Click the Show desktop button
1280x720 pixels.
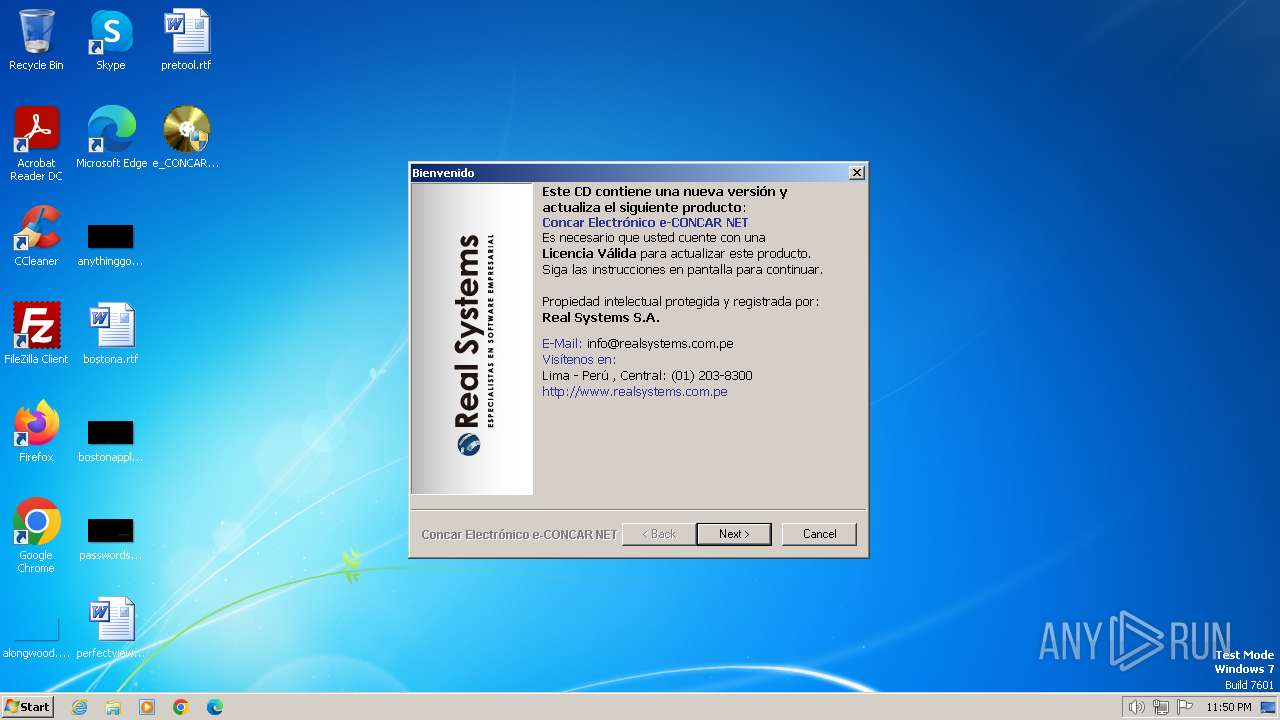(1269, 707)
